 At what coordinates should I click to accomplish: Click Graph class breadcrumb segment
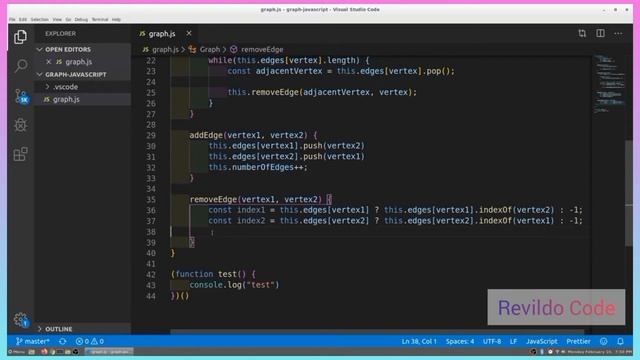(205, 49)
